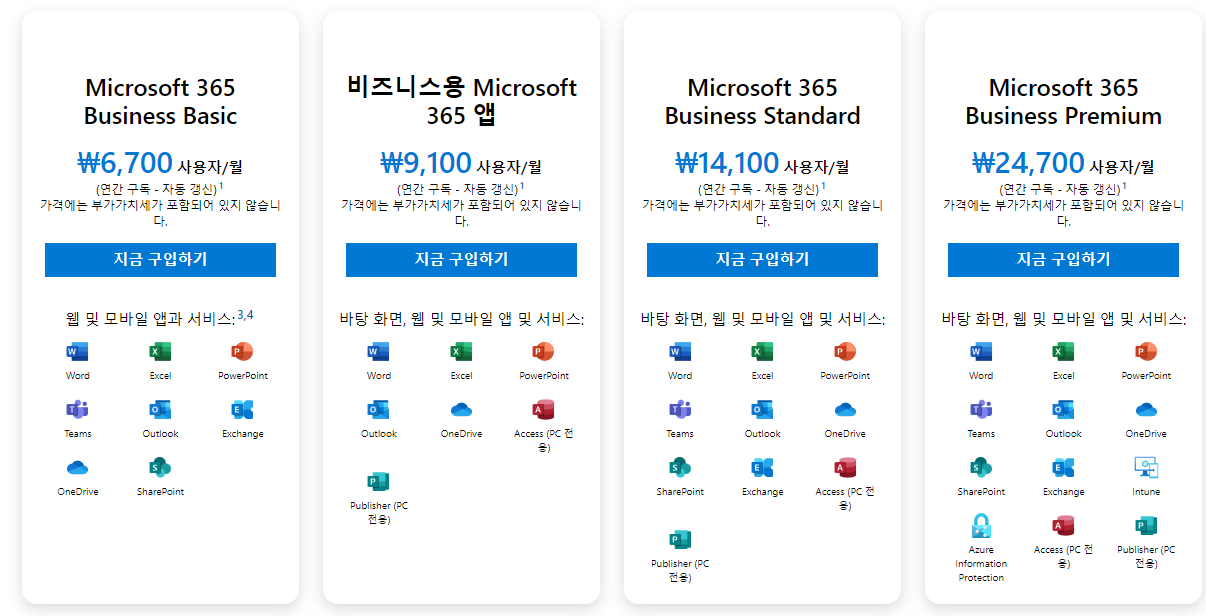The height and width of the screenshot is (616, 1206).
Task: Click the PowerPoint icon under Business Basic
Action: pyautogui.click(x=241, y=352)
